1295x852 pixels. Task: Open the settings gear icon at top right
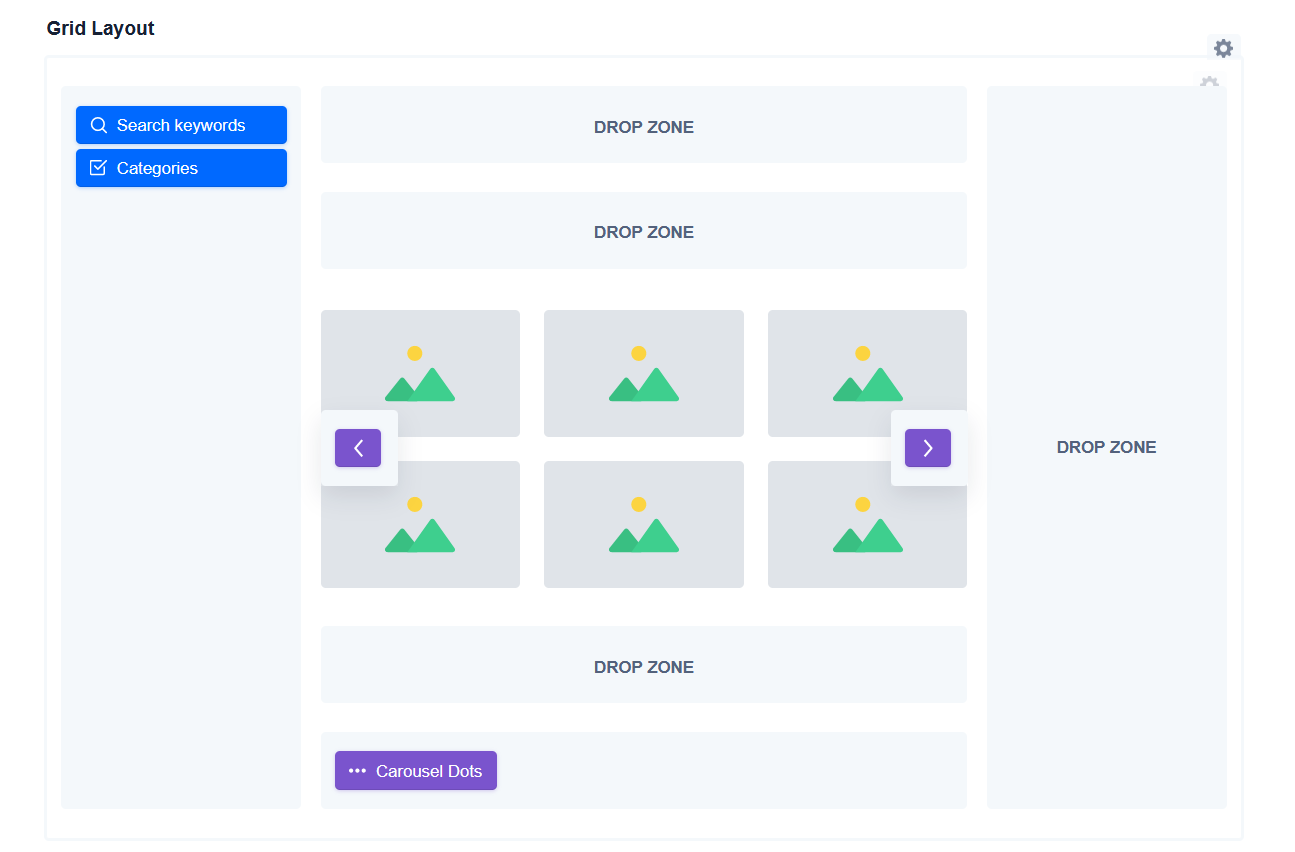[1223, 48]
